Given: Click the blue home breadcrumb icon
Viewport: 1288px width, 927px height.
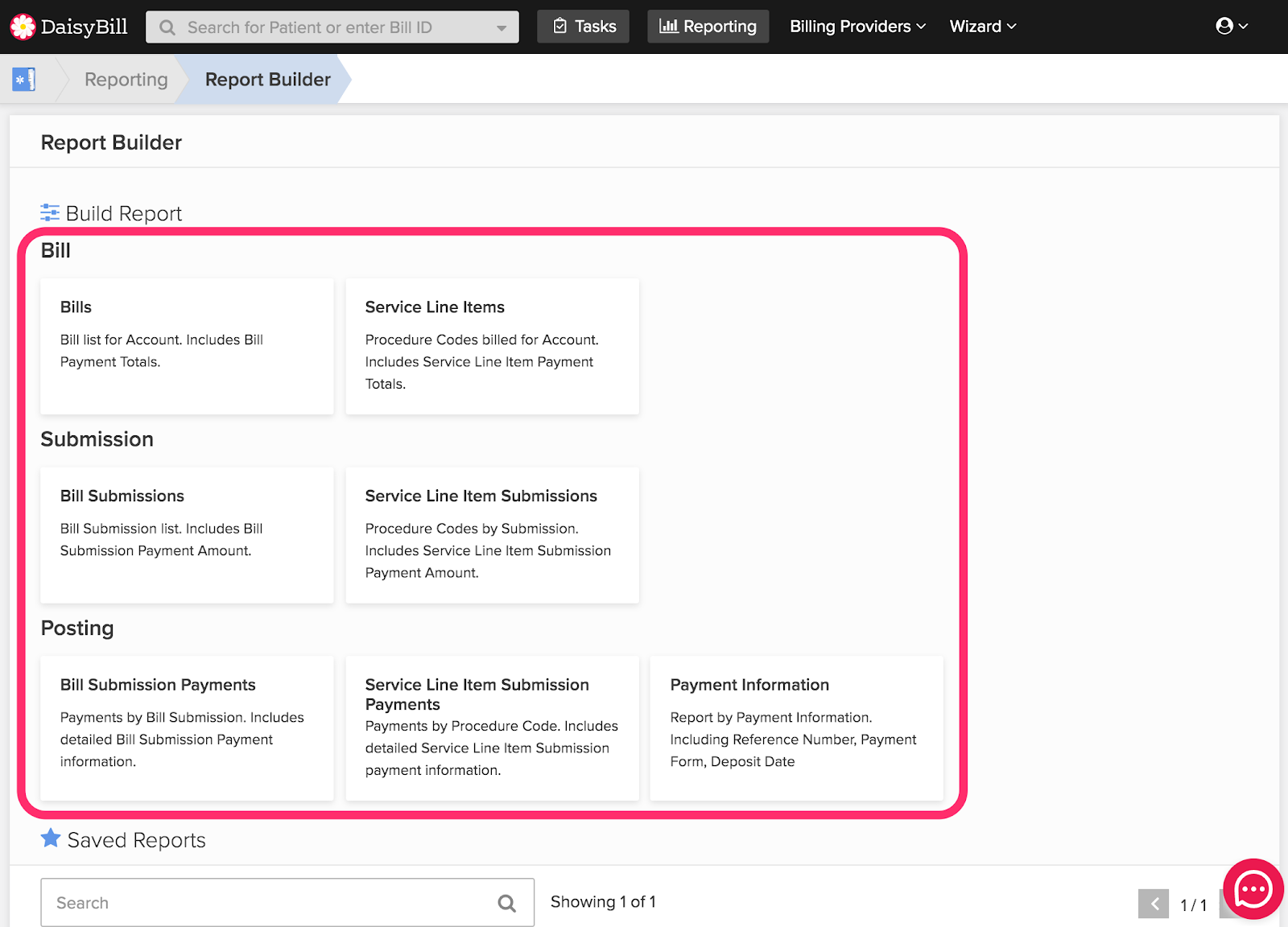Looking at the screenshot, I should click(24, 80).
